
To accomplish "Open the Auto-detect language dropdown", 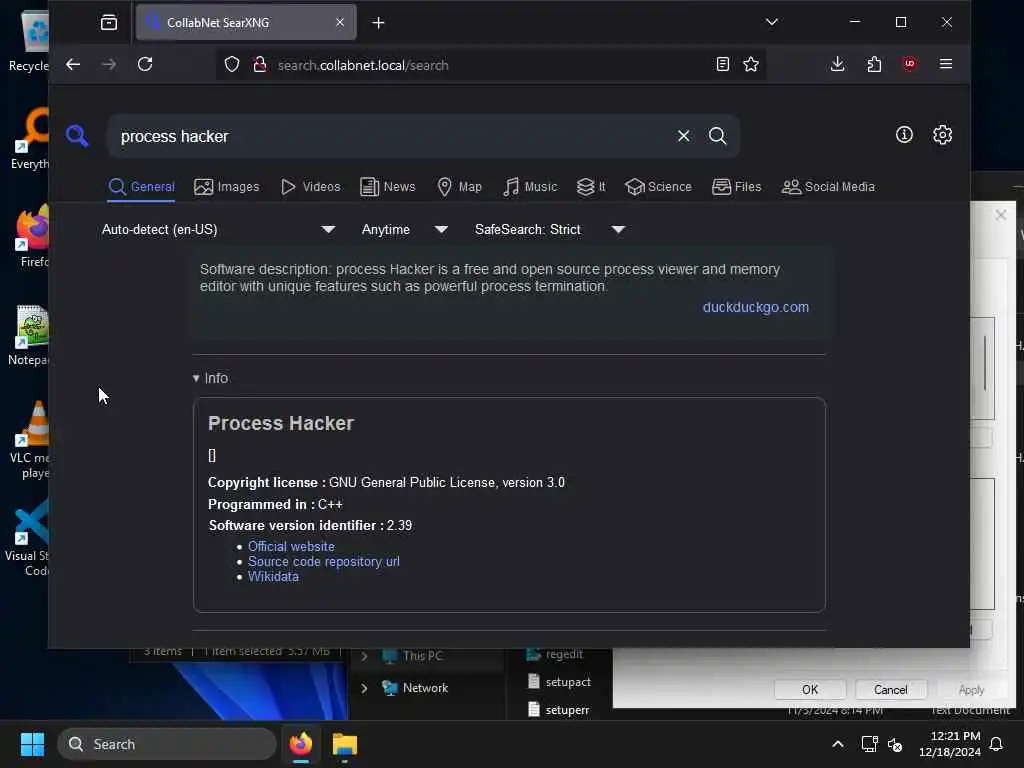I will [219, 229].
